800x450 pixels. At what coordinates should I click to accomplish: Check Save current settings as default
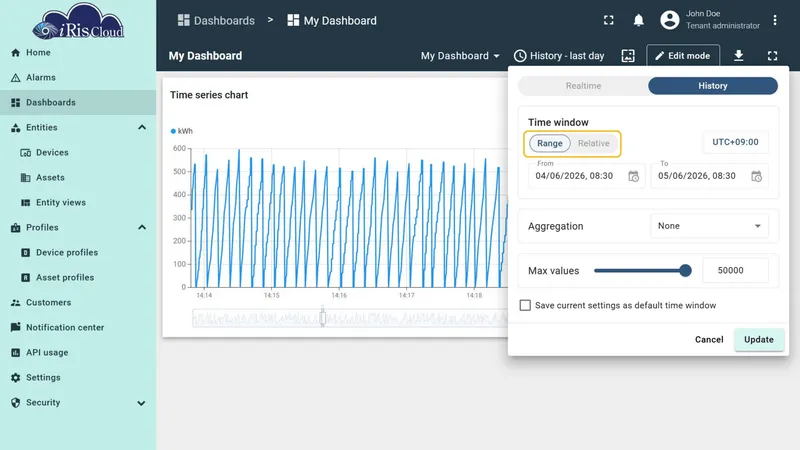525,305
